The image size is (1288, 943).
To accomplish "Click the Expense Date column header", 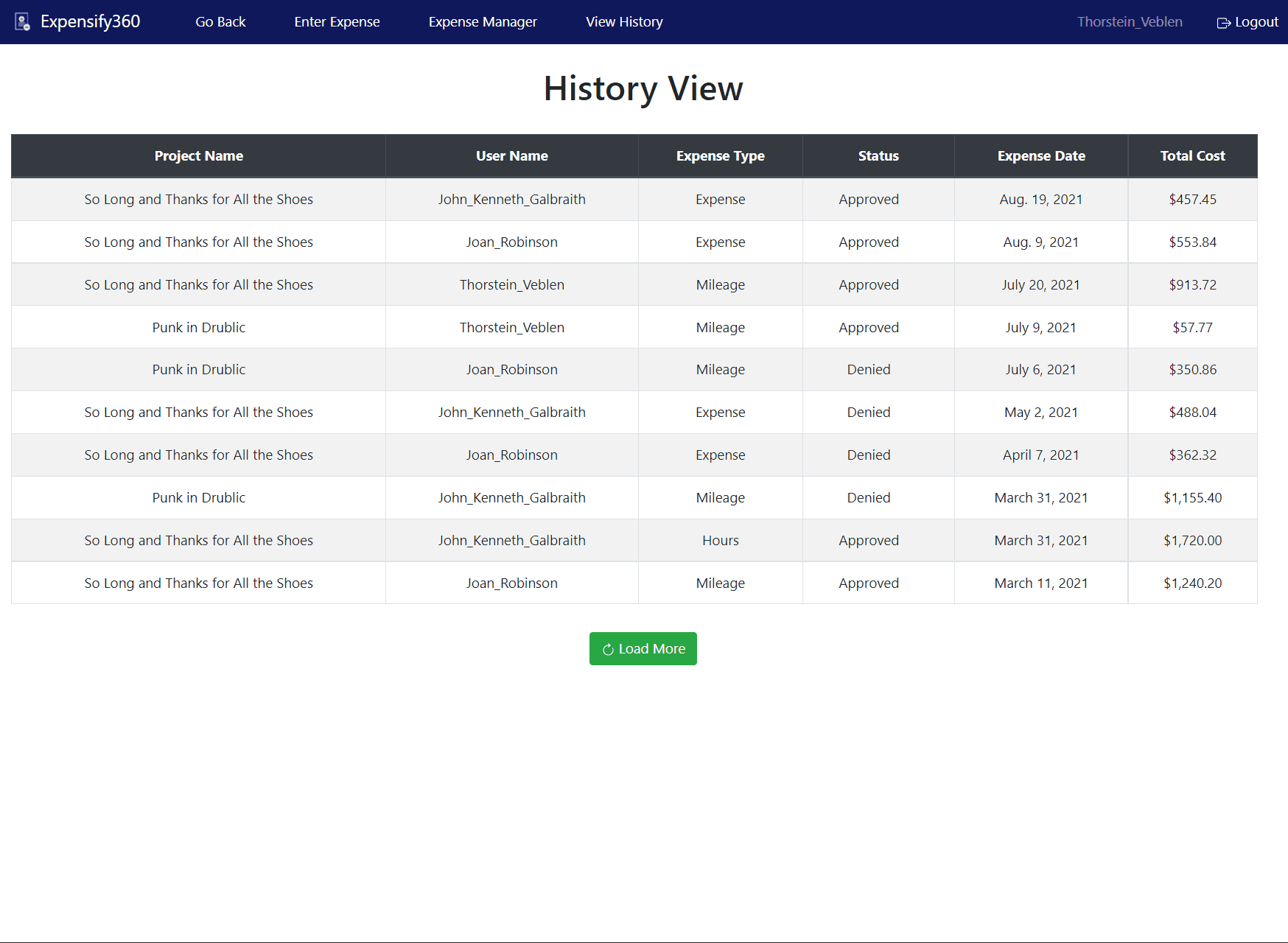I will tap(1040, 156).
